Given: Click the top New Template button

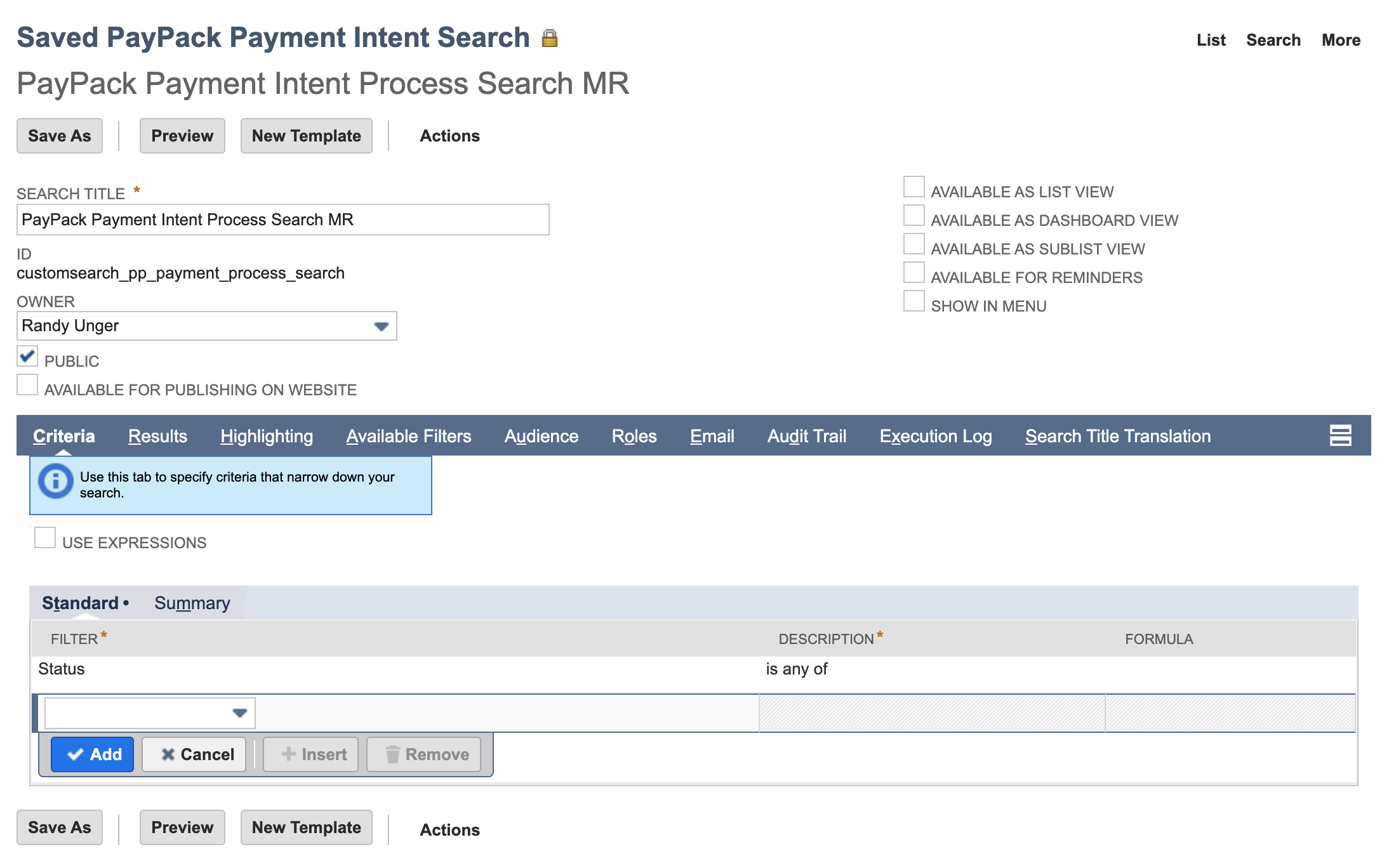Looking at the screenshot, I should [307, 136].
